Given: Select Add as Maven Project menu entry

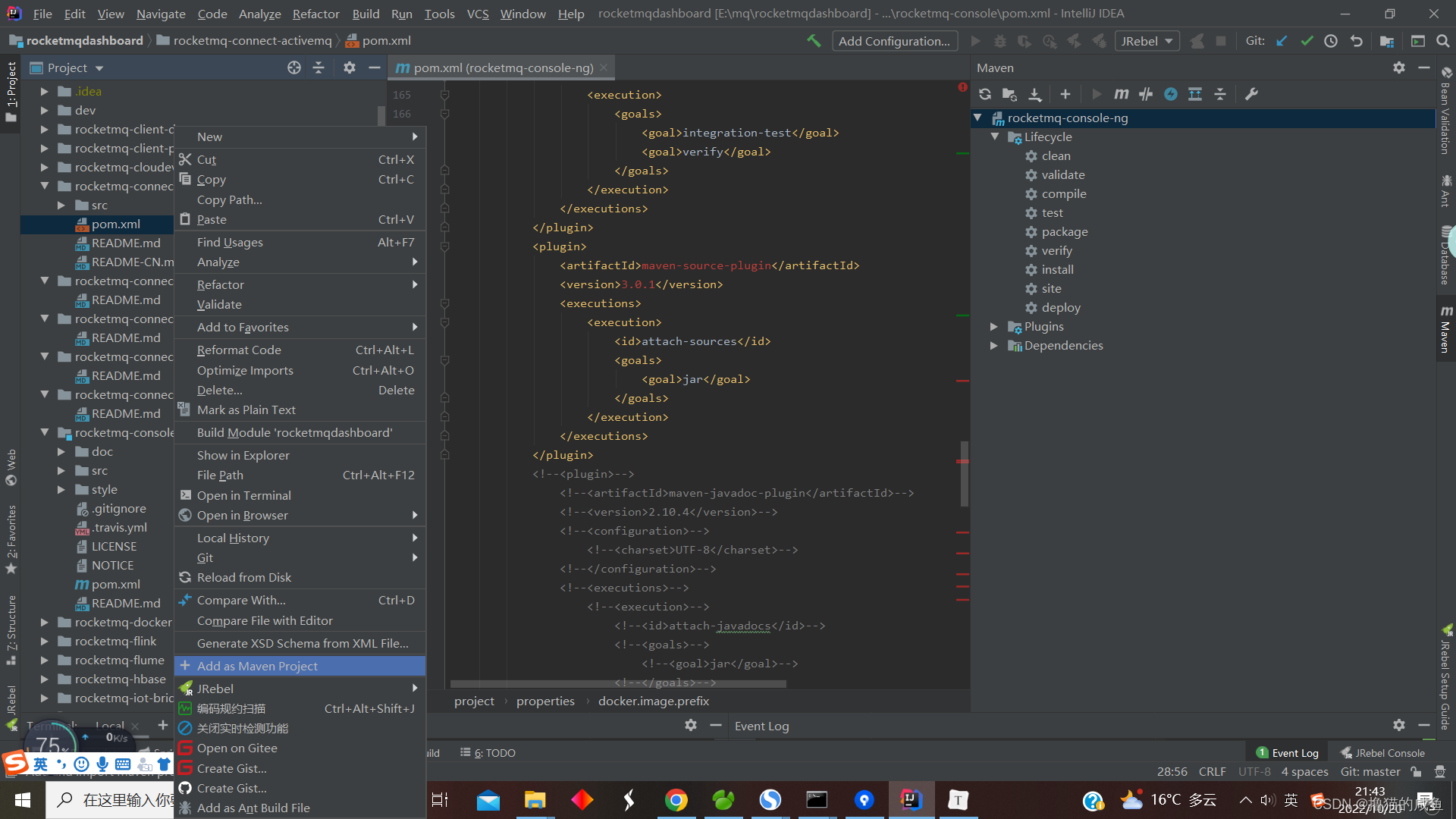Looking at the screenshot, I should tap(300, 666).
